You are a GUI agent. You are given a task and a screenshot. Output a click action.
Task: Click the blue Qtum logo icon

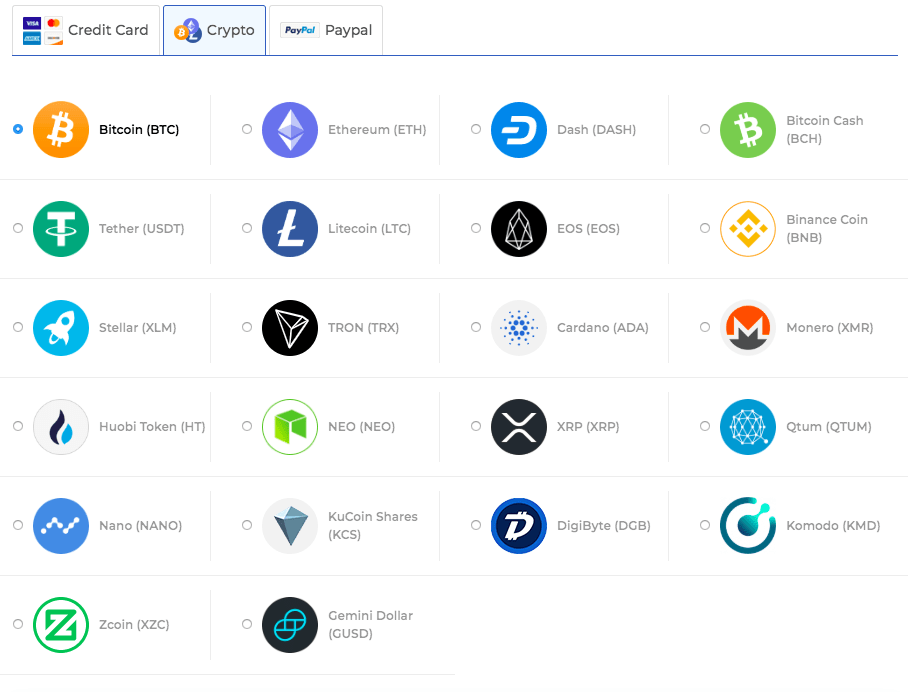748,426
